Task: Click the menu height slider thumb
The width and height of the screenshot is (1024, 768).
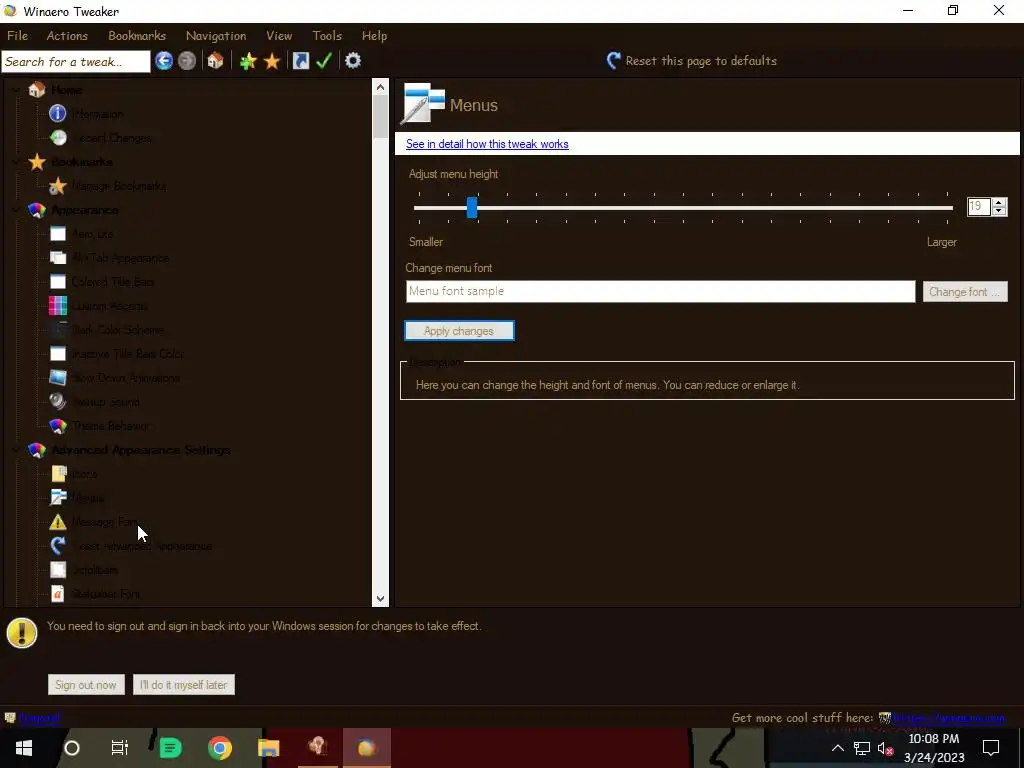Action: pyautogui.click(x=472, y=208)
